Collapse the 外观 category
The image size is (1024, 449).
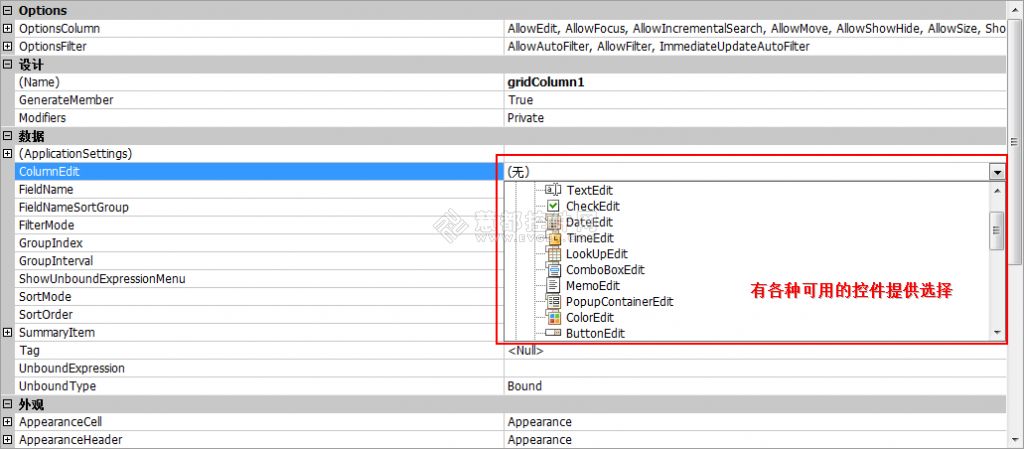(x=8, y=404)
